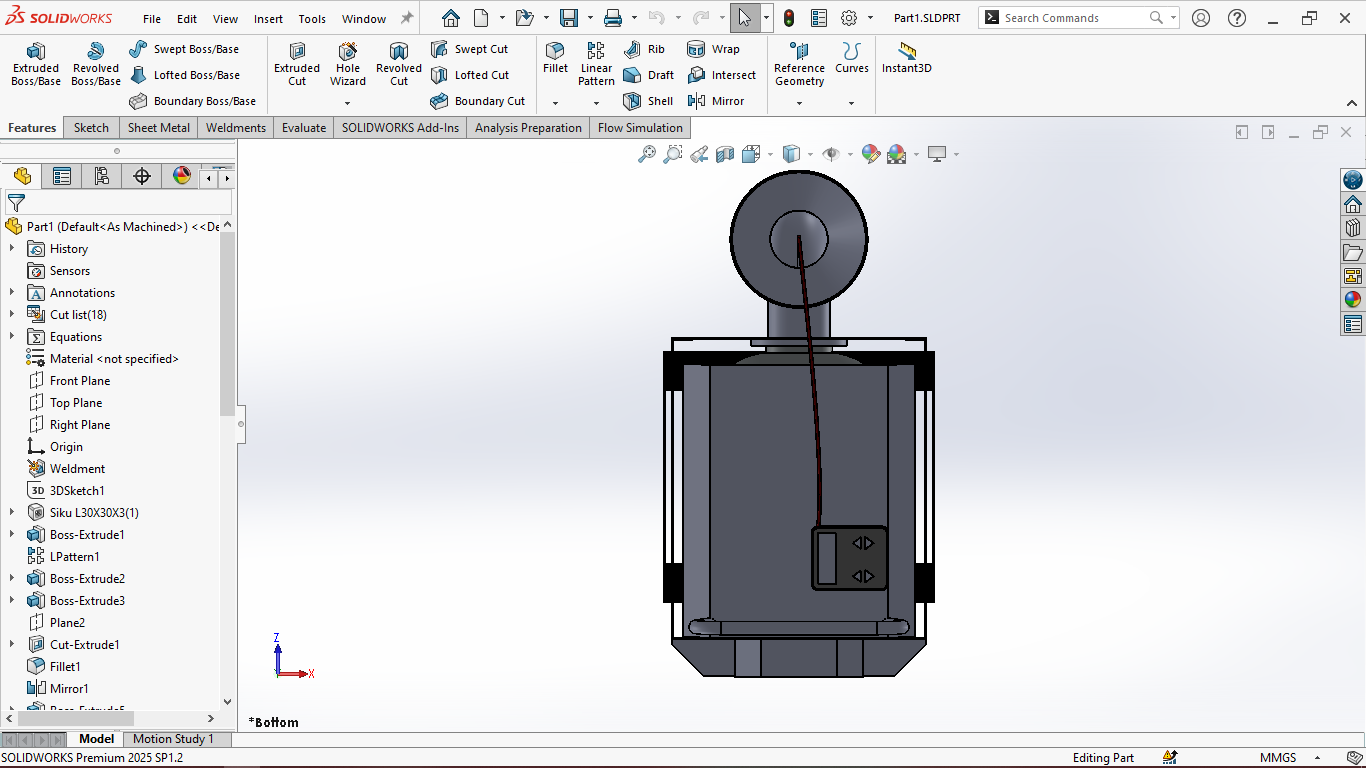Open the Reference Geometry menu
Screen dimensions: 1366x768
pos(799,64)
